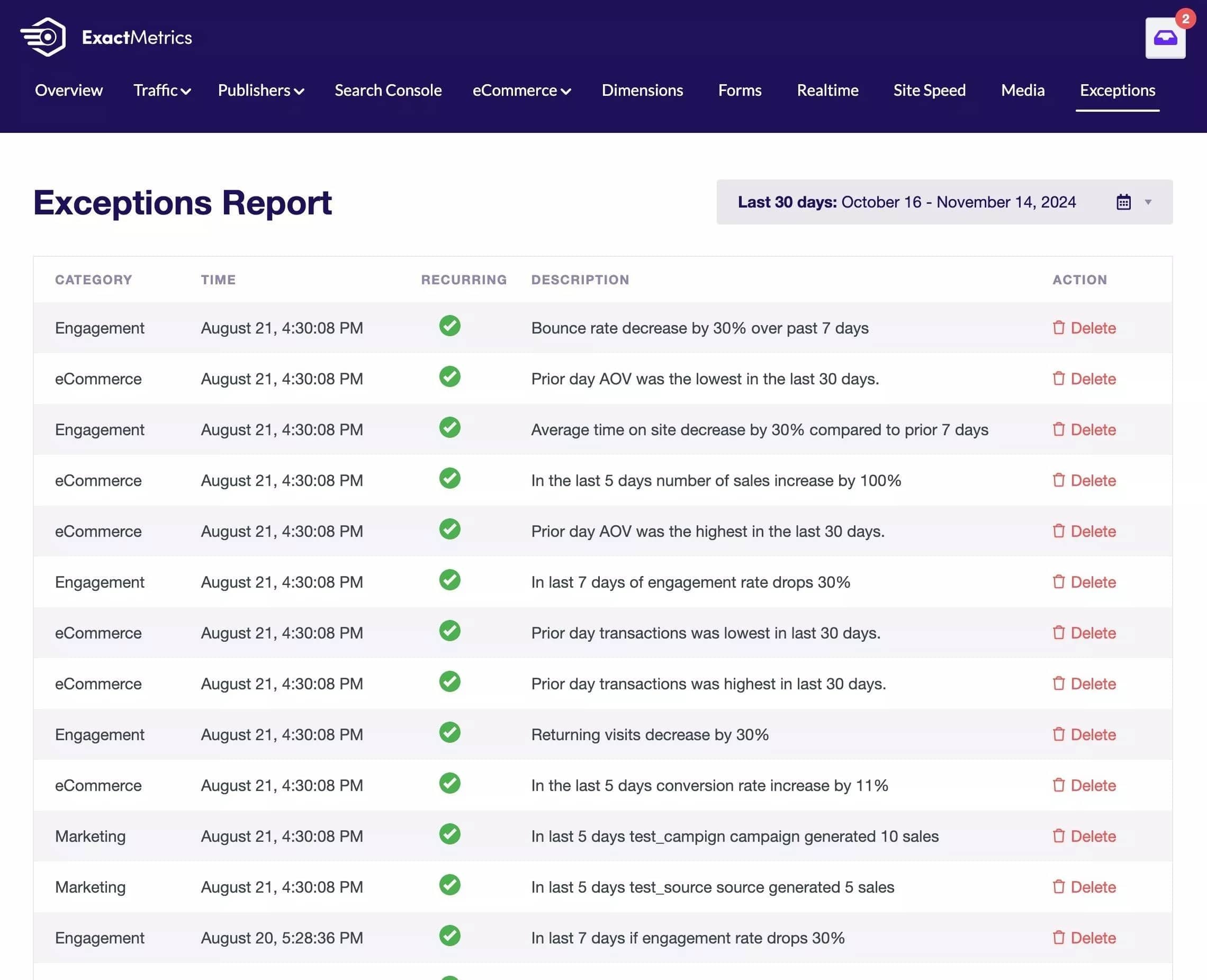Click the Description column header
Viewport: 1207px width, 980px height.
(x=580, y=280)
